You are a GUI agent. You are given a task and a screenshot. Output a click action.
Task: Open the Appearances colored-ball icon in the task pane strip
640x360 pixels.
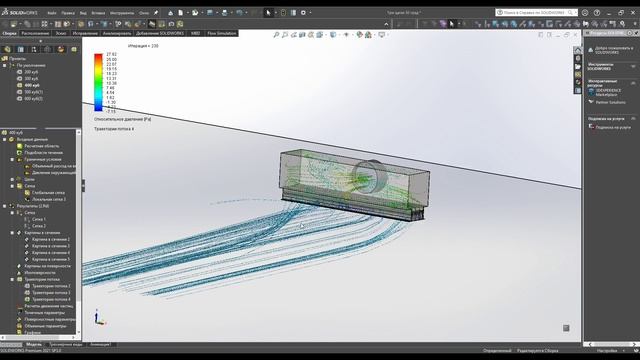(578, 82)
